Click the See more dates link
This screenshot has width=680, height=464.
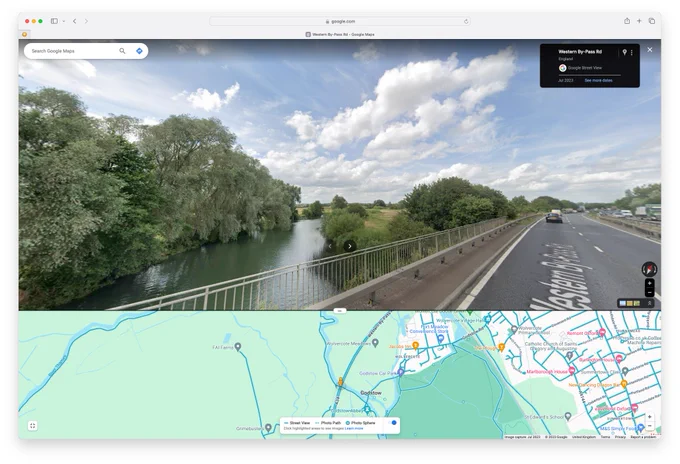click(x=598, y=81)
